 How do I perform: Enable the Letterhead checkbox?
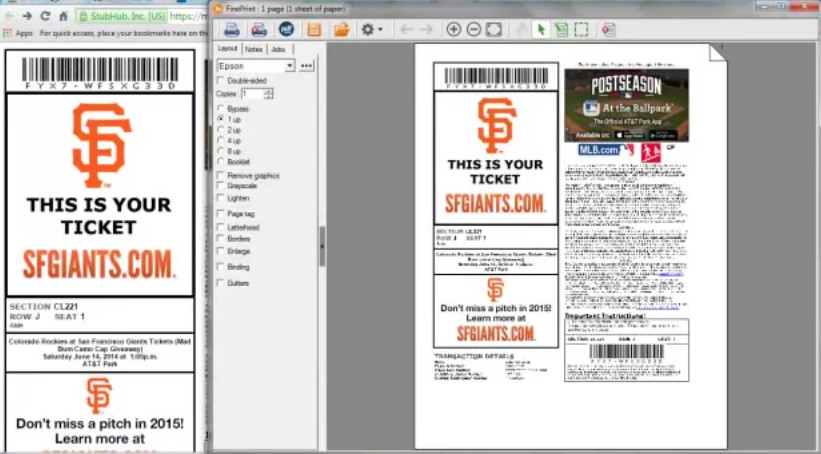click(x=220, y=227)
